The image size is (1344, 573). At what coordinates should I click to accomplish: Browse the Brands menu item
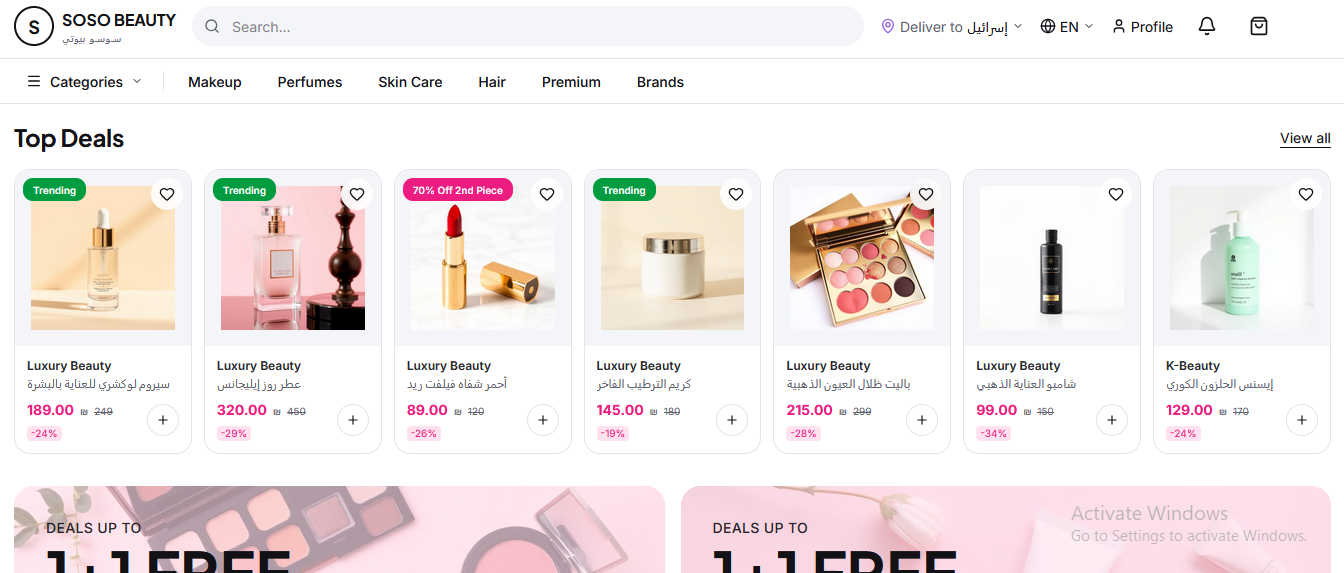click(660, 82)
